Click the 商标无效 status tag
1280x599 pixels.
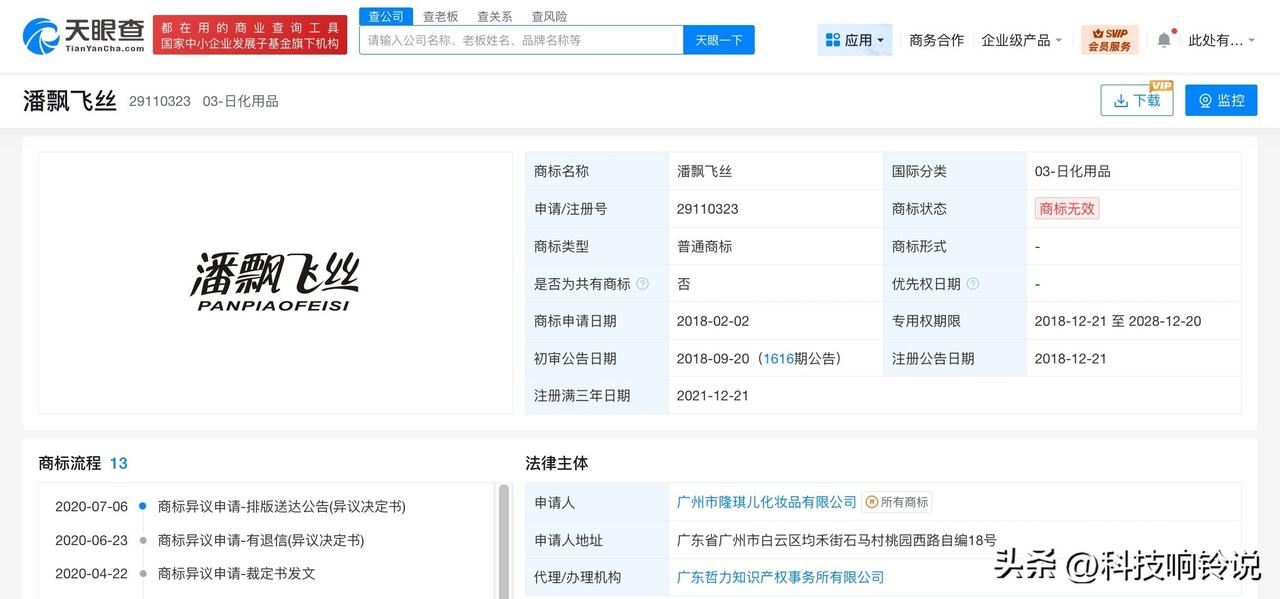pos(1067,209)
